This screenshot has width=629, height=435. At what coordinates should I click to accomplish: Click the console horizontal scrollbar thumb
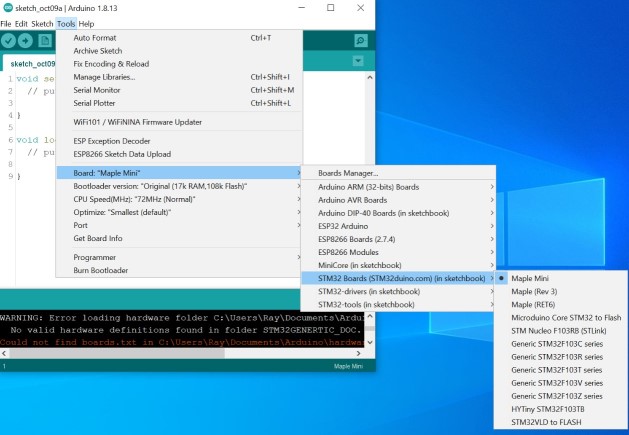[x=117, y=354]
